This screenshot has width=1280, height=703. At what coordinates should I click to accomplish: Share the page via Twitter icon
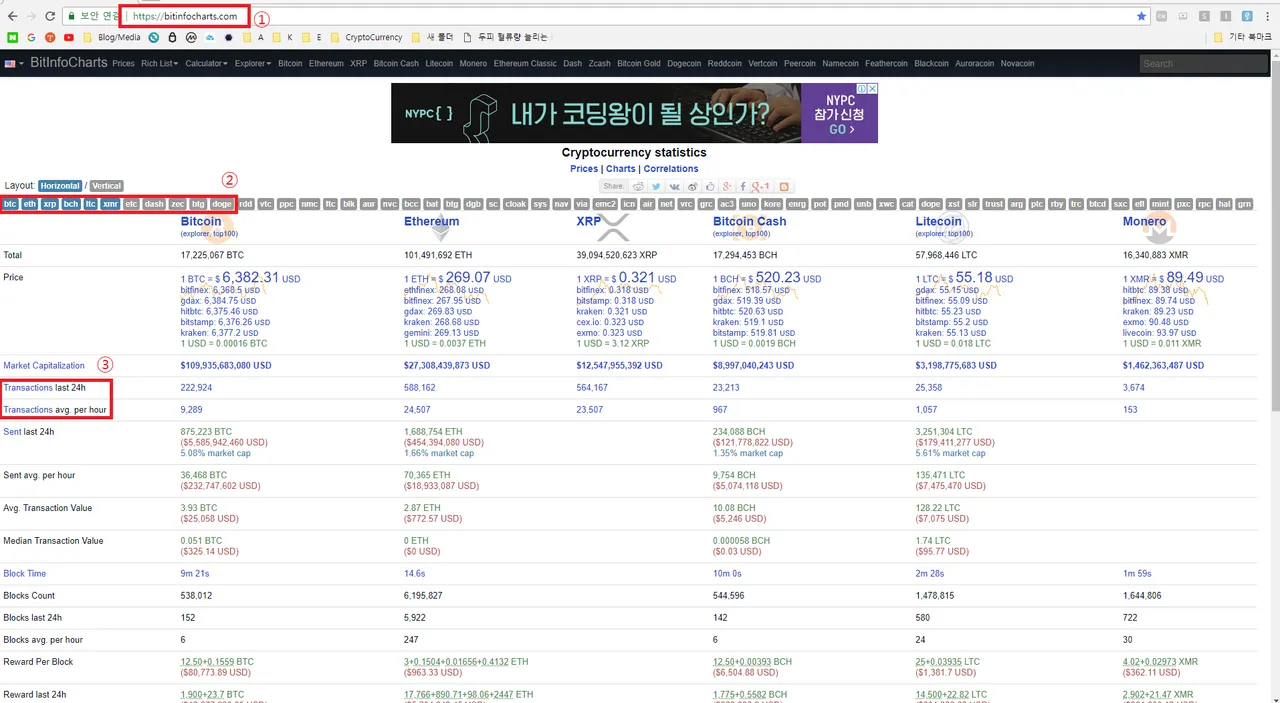point(656,187)
